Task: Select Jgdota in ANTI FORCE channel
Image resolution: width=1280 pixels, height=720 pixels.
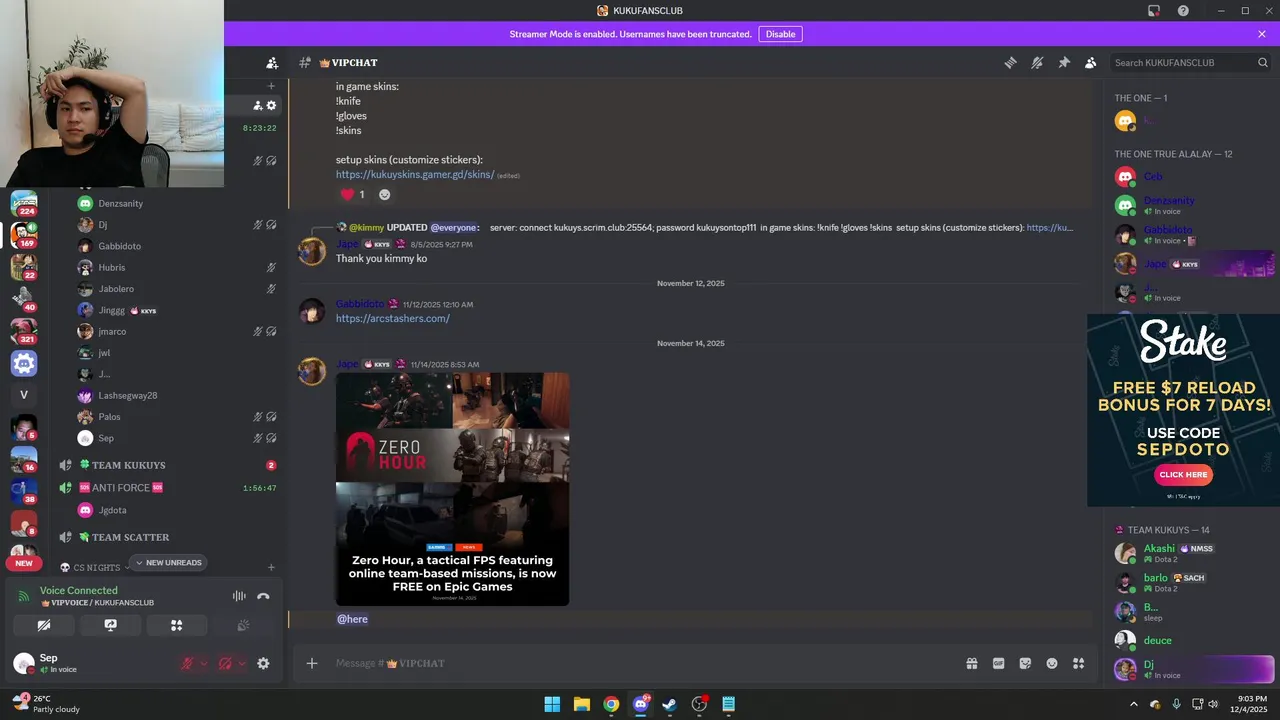Action: 112,510
